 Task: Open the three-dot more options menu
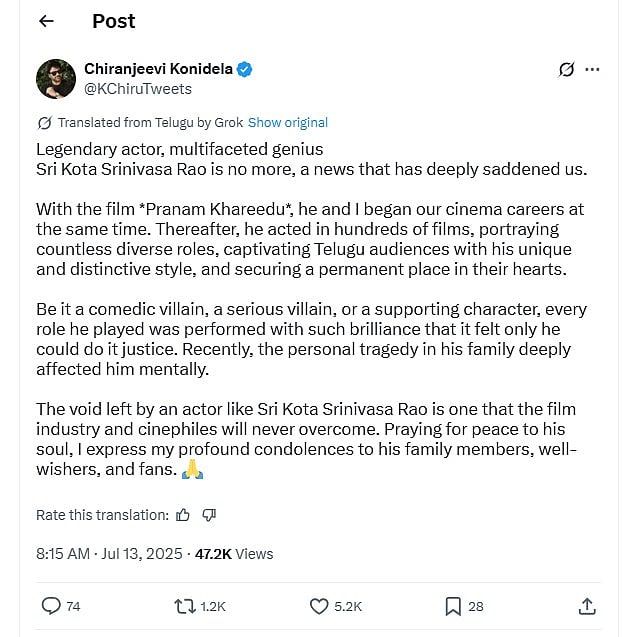coord(593,70)
